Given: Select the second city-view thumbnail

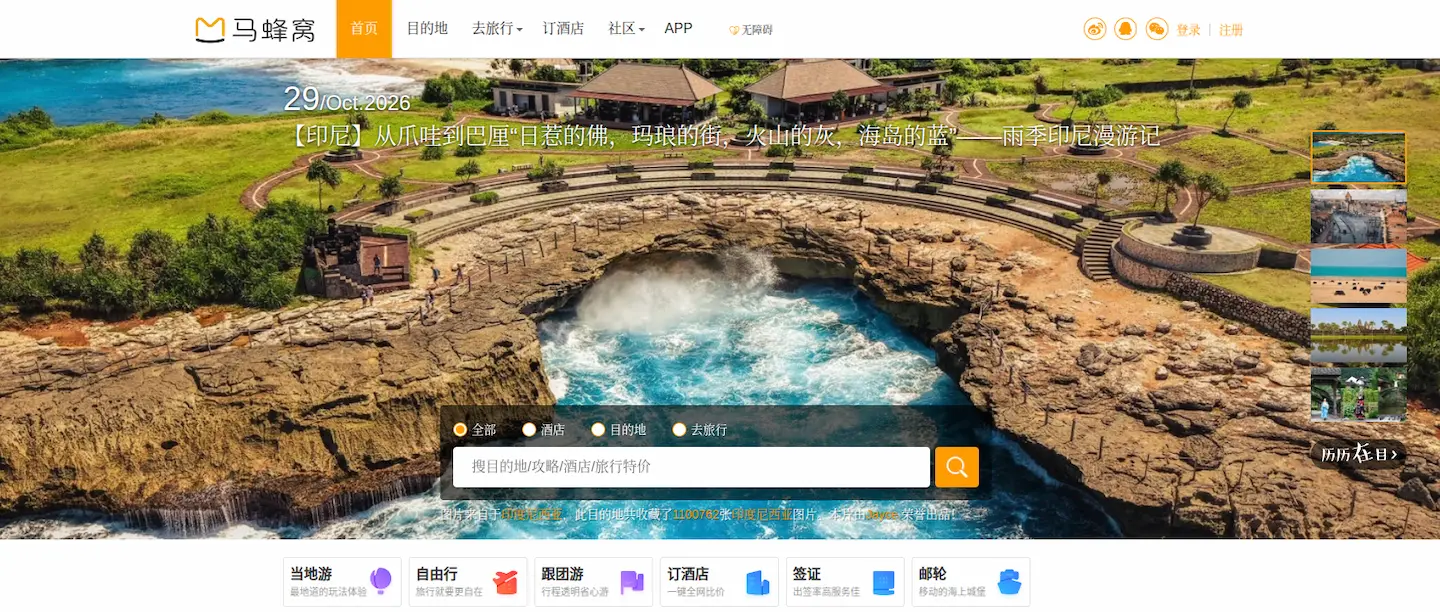Looking at the screenshot, I should pos(1359,216).
